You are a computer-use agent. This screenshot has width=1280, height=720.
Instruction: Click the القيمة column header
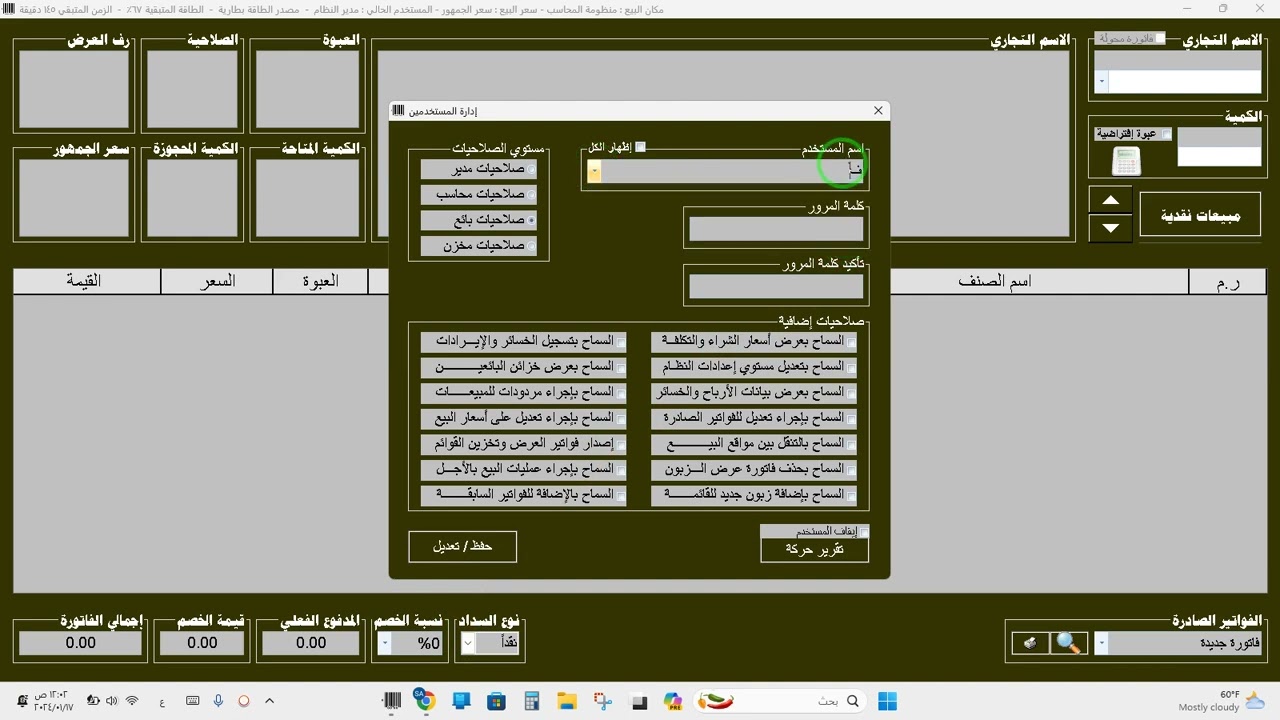click(x=86, y=282)
